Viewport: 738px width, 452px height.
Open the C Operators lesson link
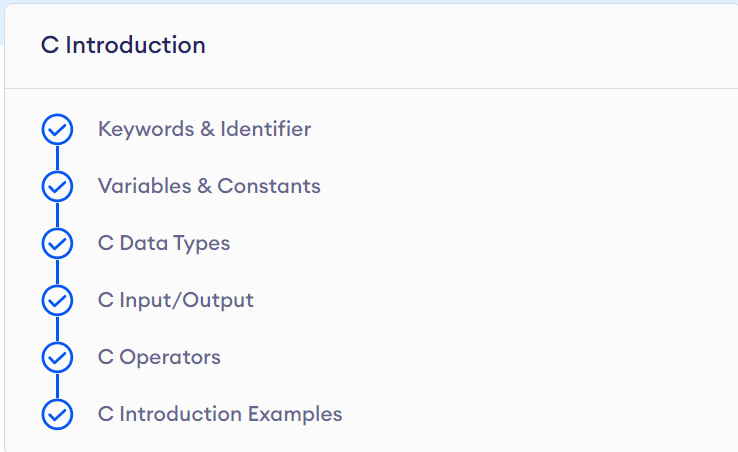coord(159,357)
